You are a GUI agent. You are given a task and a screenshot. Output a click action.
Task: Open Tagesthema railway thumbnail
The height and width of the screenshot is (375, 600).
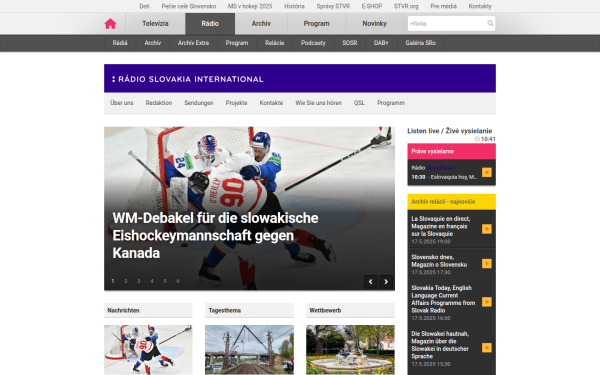point(249,350)
